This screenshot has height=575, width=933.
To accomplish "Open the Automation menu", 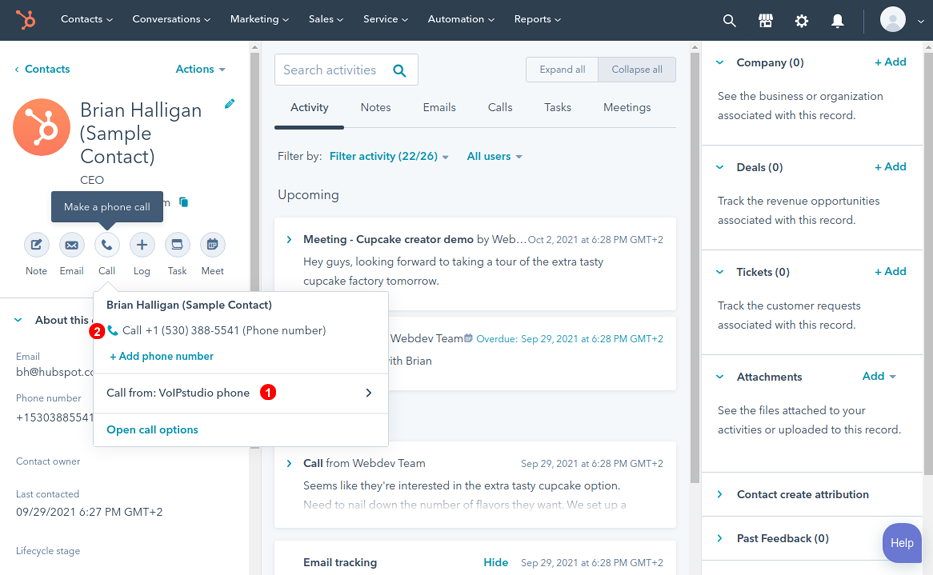I will pyautogui.click(x=461, y=19).
